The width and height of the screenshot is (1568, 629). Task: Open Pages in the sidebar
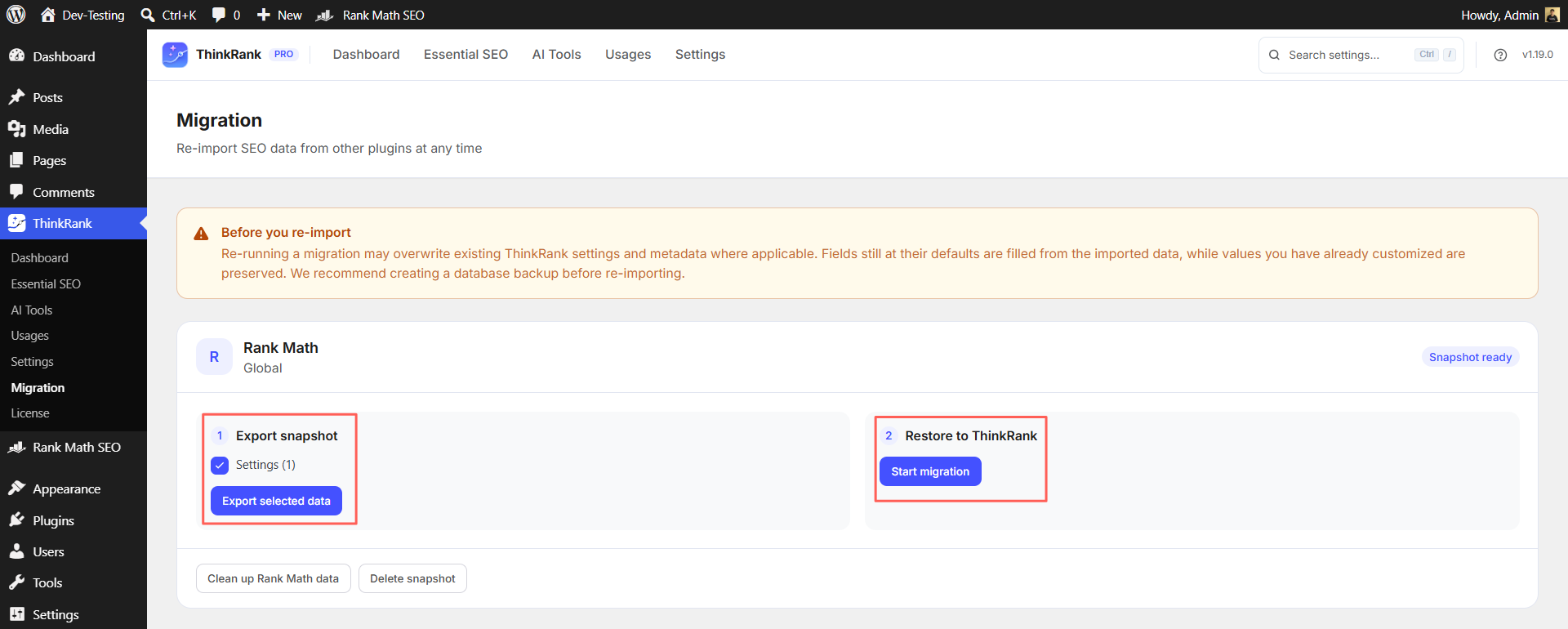[x=73, y=161]
